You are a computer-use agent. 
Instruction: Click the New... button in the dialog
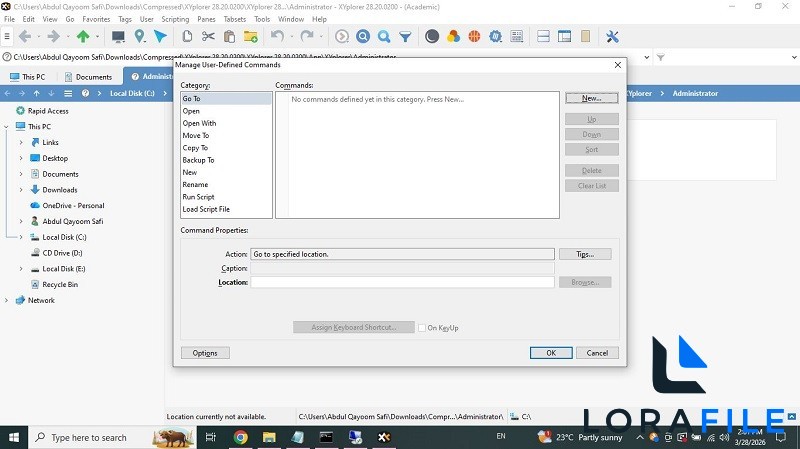pos(591,98)
